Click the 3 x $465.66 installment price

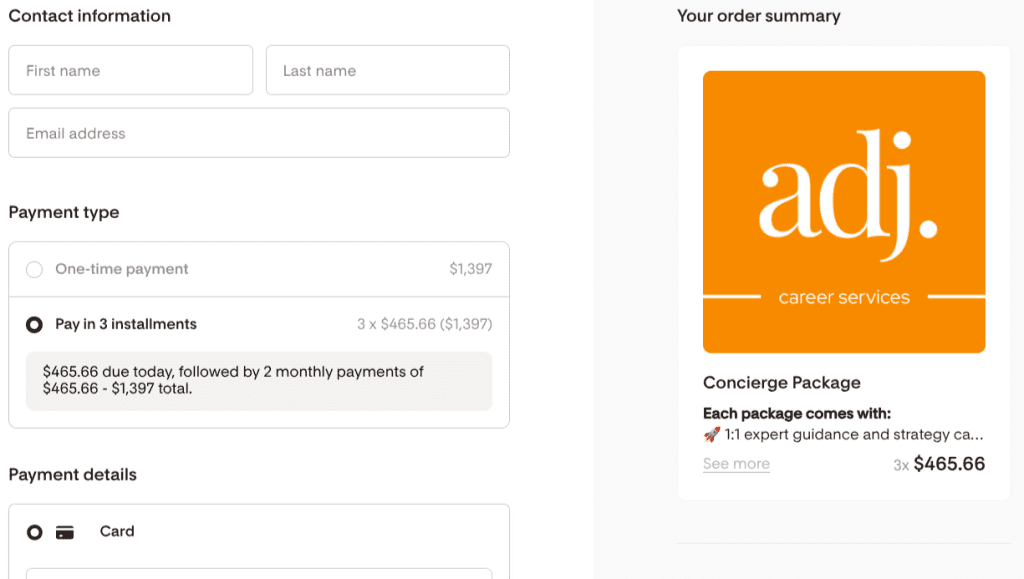coord(424,324)
